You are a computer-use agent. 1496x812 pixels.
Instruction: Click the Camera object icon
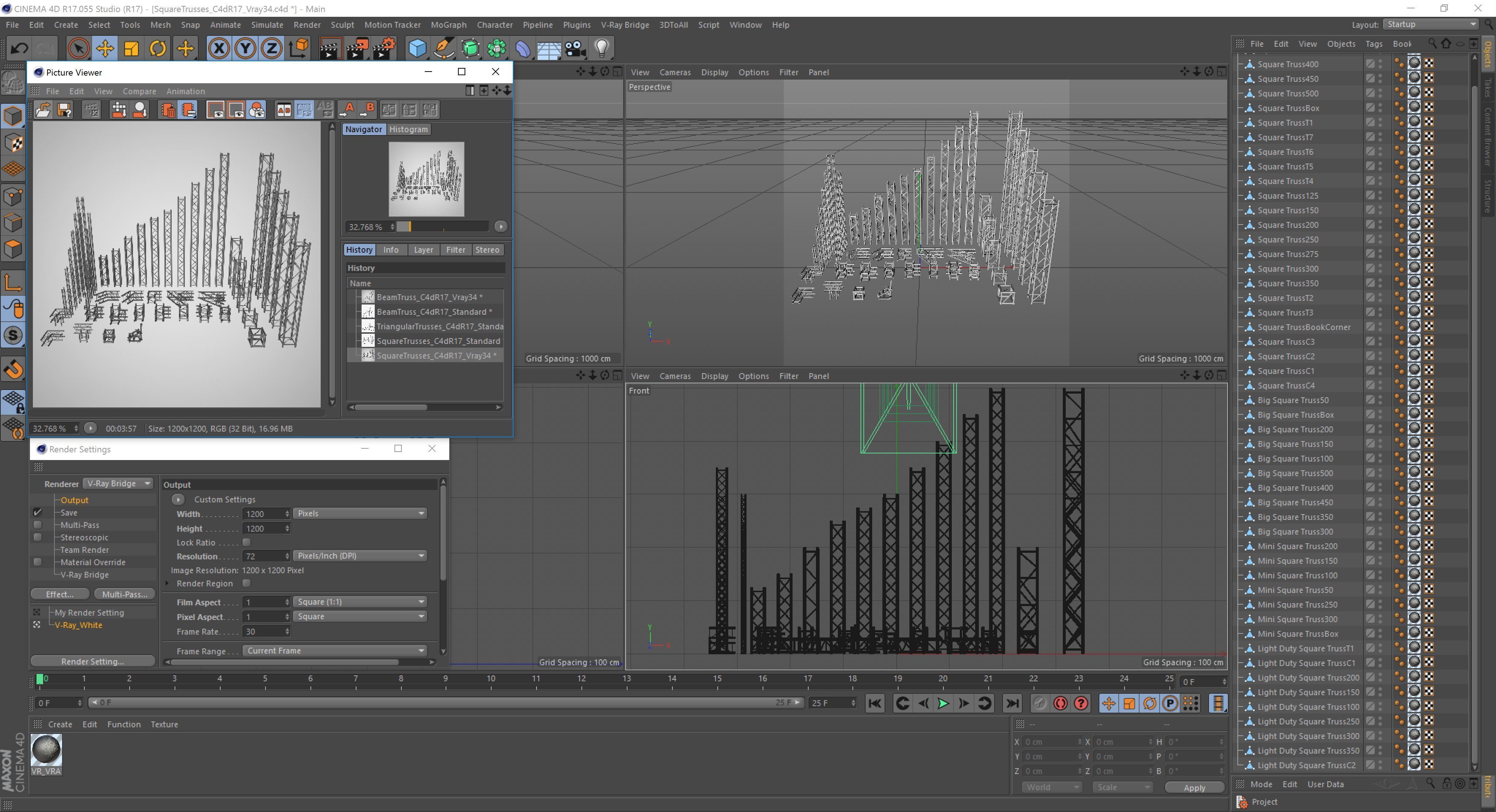[575, 48]
